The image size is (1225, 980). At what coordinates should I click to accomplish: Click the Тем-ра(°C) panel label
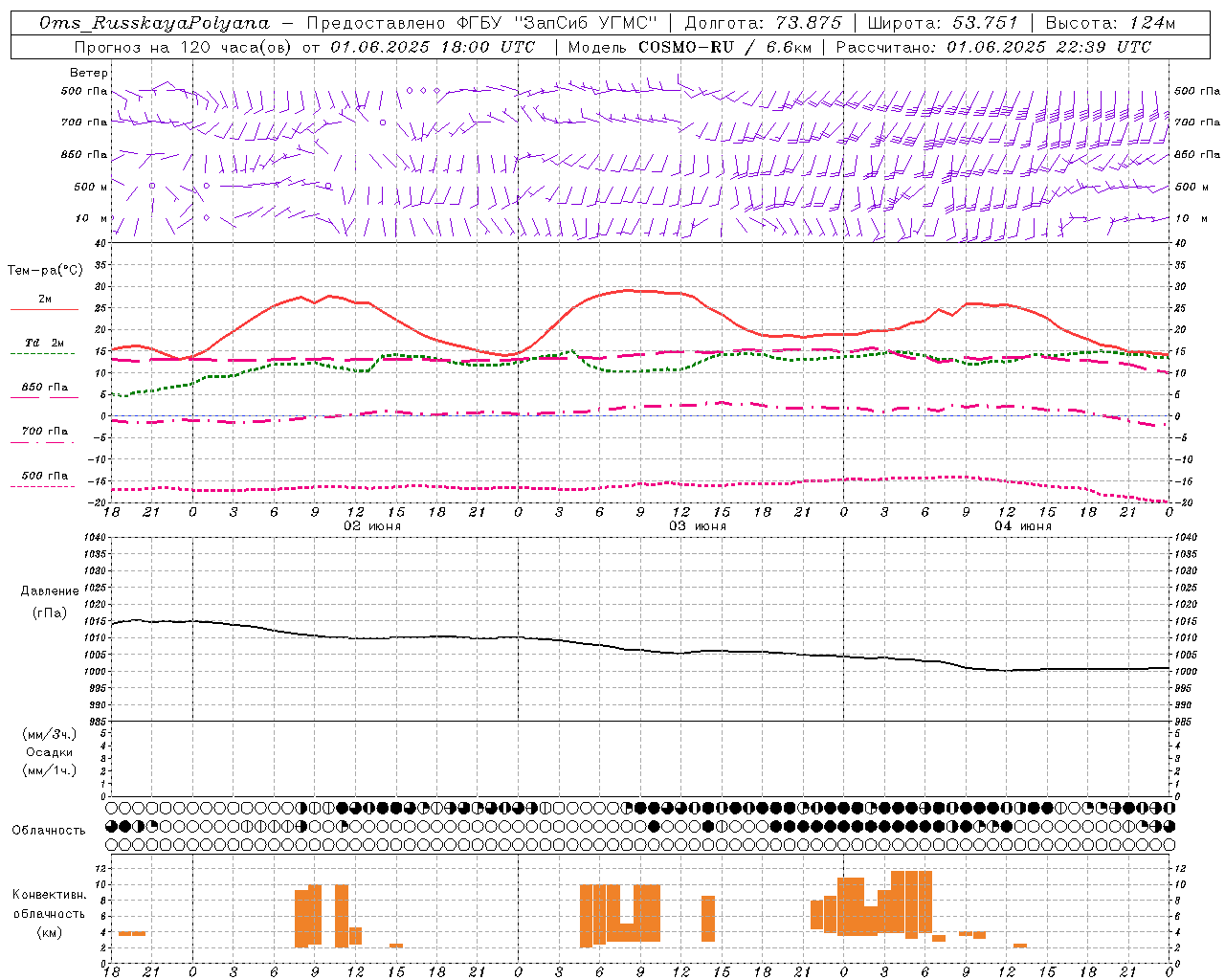tap(45, 271)
